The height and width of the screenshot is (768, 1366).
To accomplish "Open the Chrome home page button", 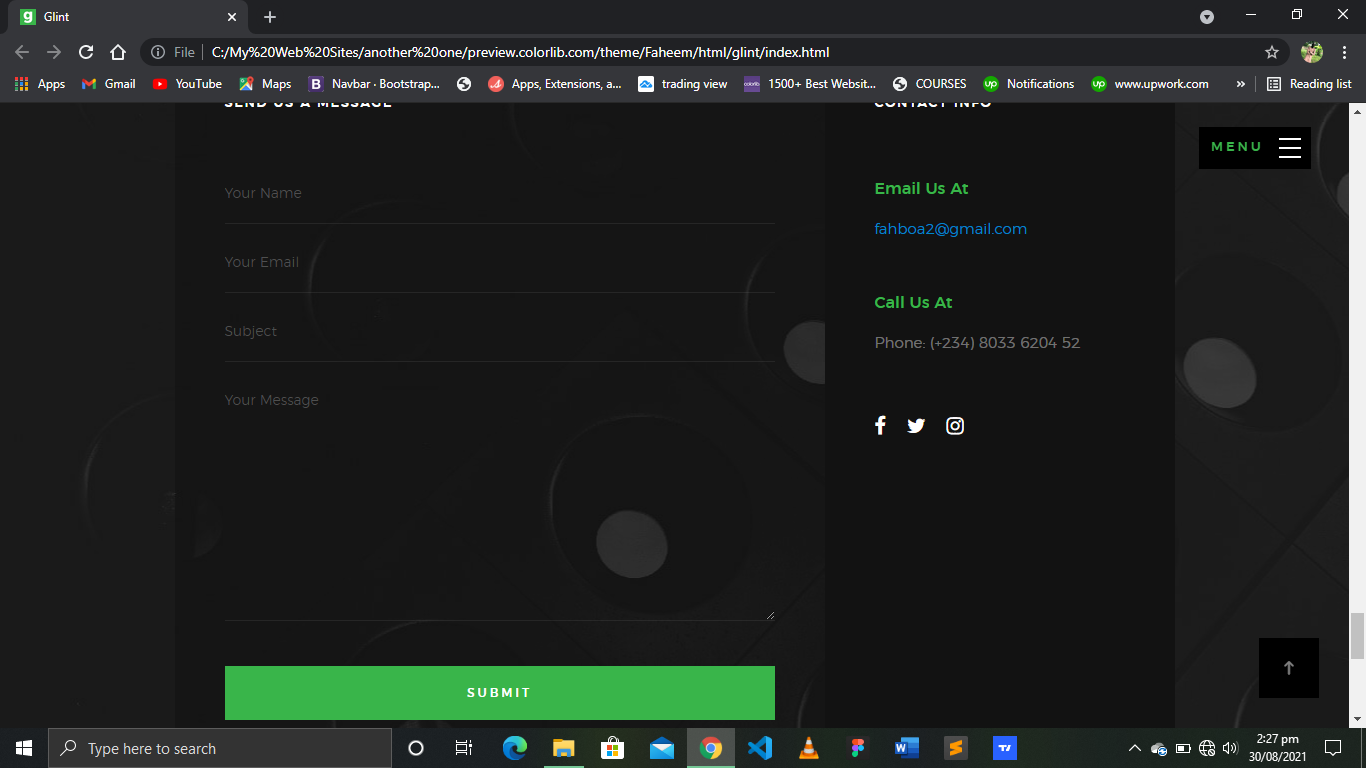I will [x=118, y=52].
